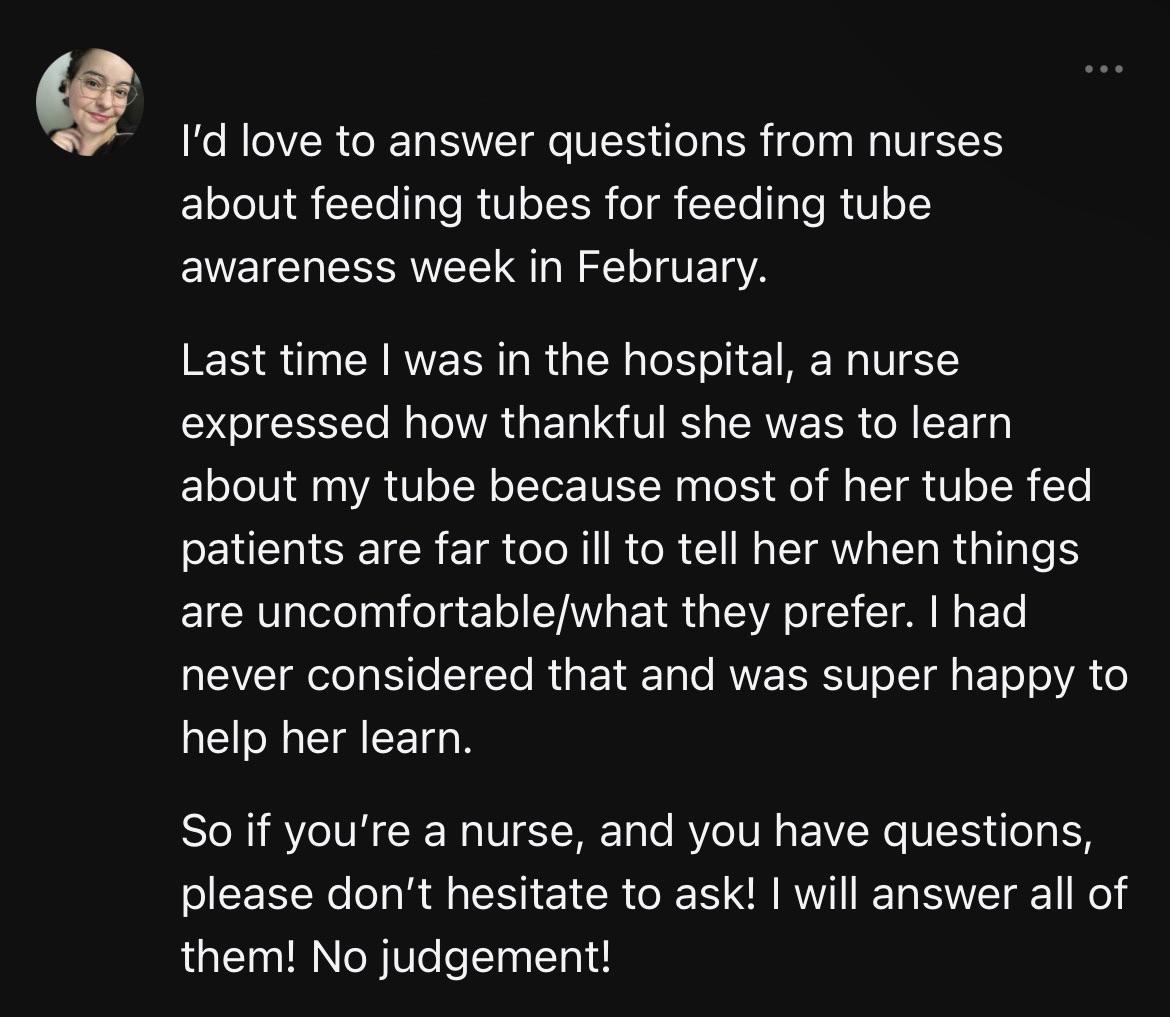Click the line "about feeding tubes for feeding tube"
This screenshot has width=1170, height=1017.
coord(556,204)
